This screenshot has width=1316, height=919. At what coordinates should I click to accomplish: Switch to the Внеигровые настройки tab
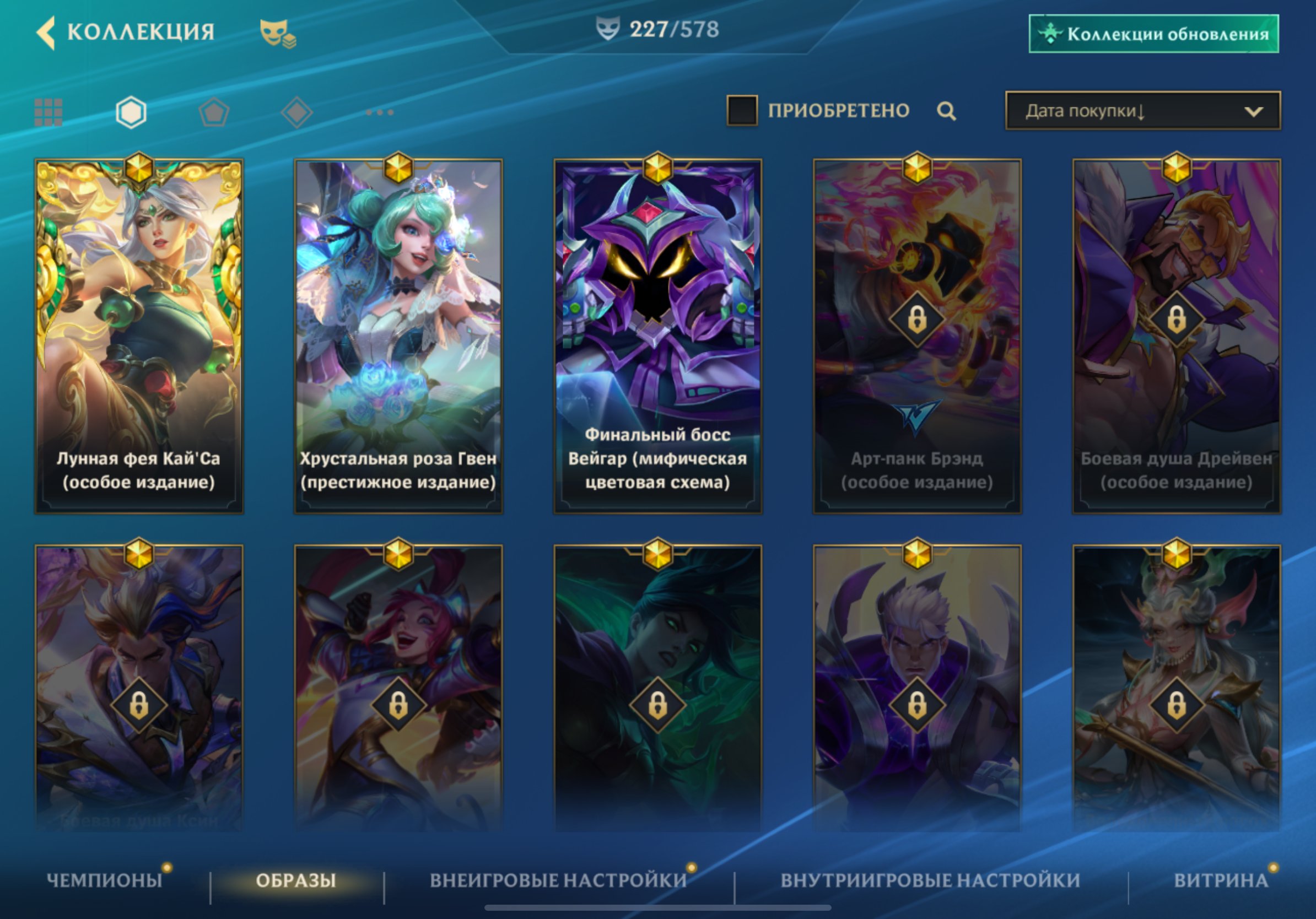pyautogui.click(x=559, y=880)
